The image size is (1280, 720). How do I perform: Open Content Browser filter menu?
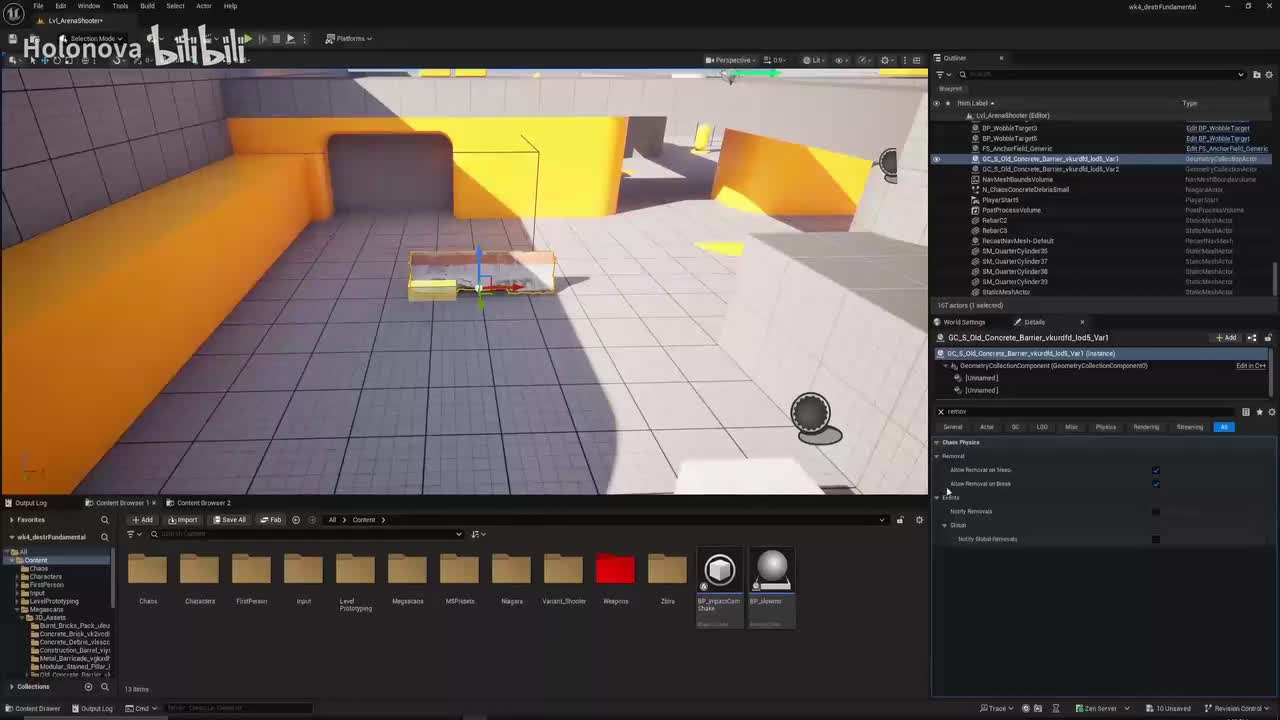[133, 534]
